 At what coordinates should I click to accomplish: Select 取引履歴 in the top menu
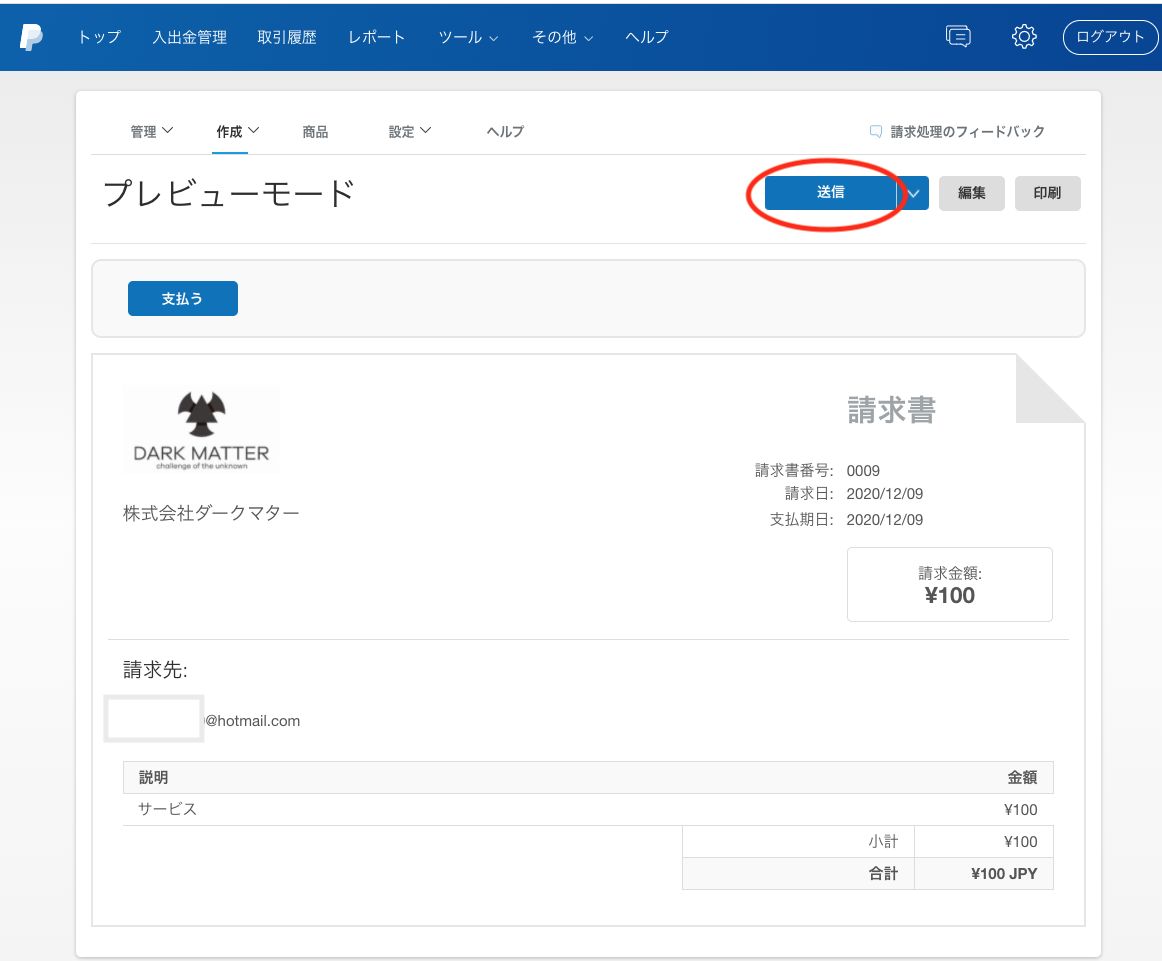pyautogui.click(x=287, y=37)
